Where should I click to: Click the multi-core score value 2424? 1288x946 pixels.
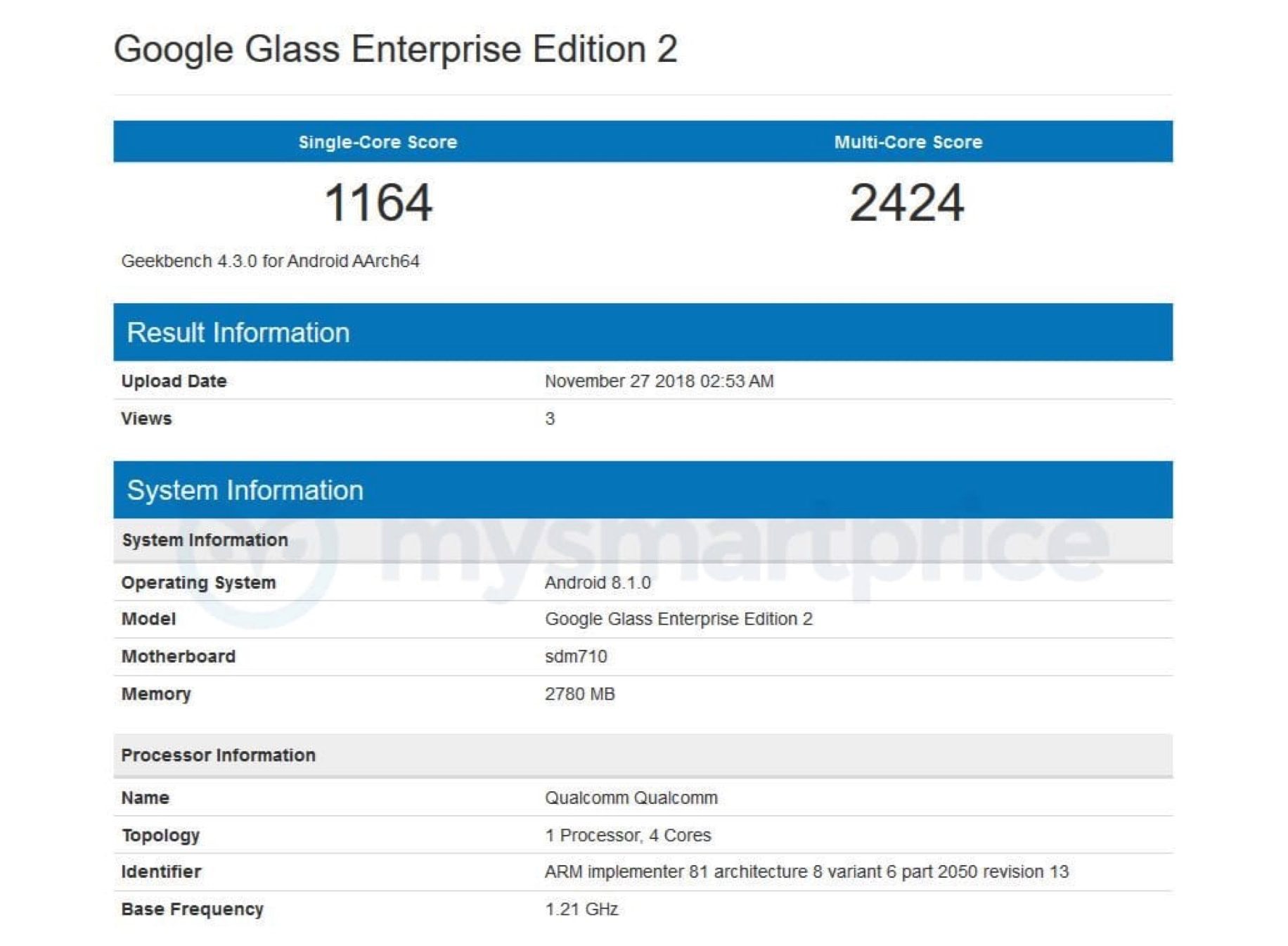907,203
